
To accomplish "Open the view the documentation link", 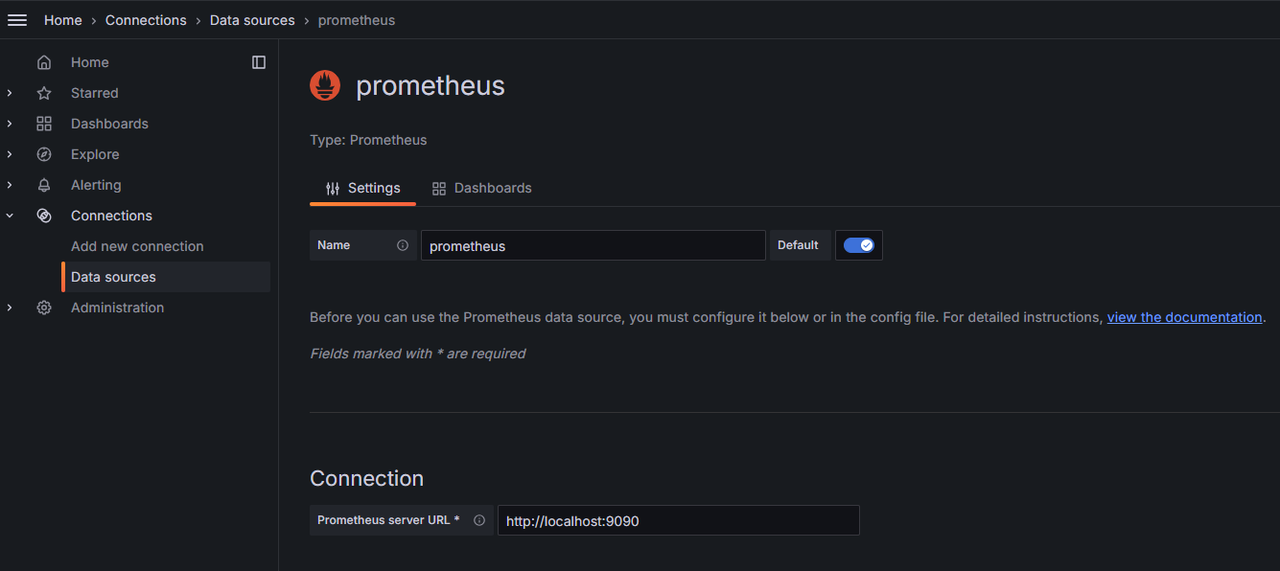I will point(1185,317).
